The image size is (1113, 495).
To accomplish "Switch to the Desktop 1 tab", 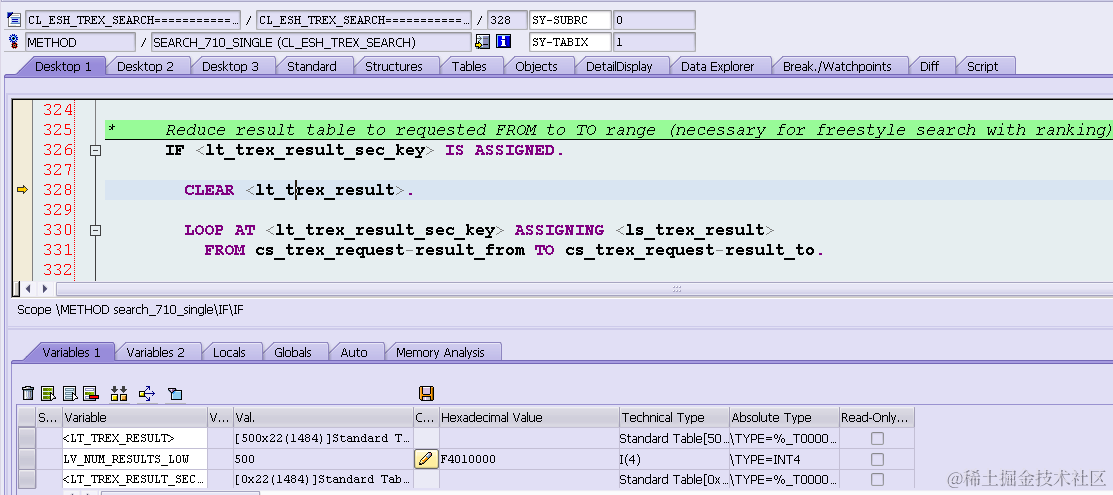I will [x=62, y=66].
